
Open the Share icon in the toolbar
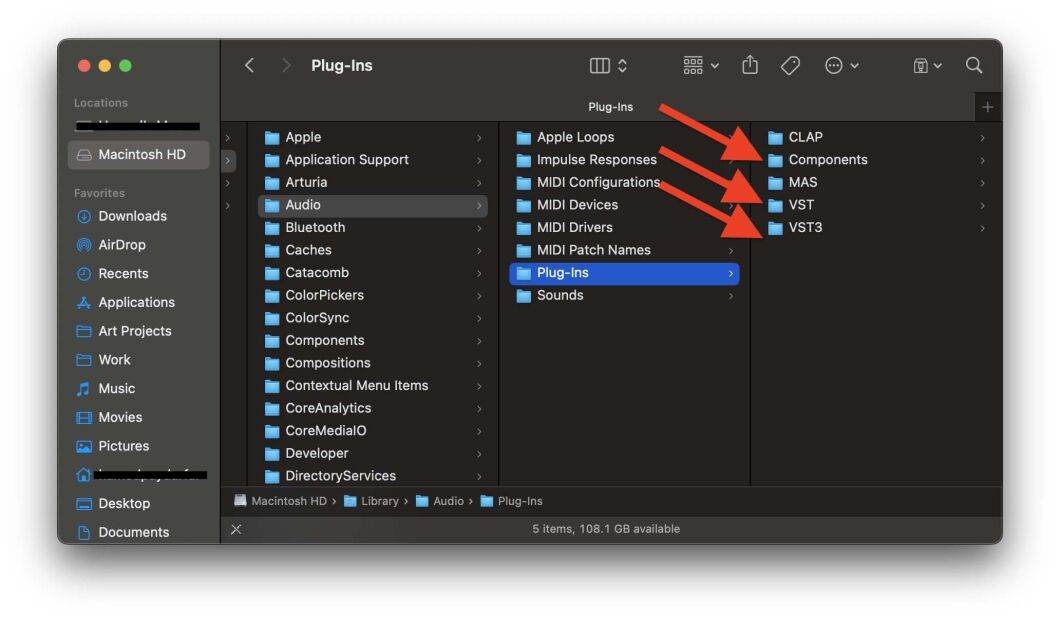pyautogui.click(x=750, y=64)
